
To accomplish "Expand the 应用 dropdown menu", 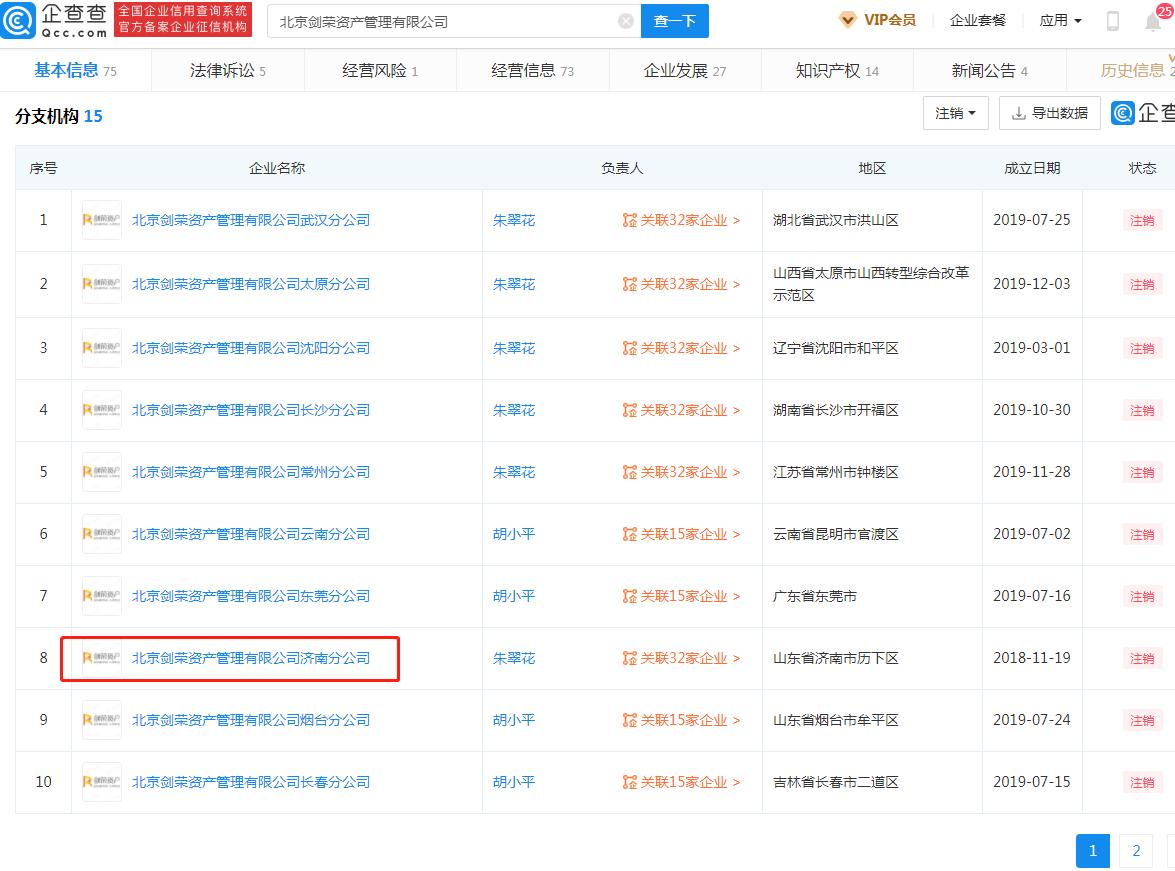I will point(1060,20).
